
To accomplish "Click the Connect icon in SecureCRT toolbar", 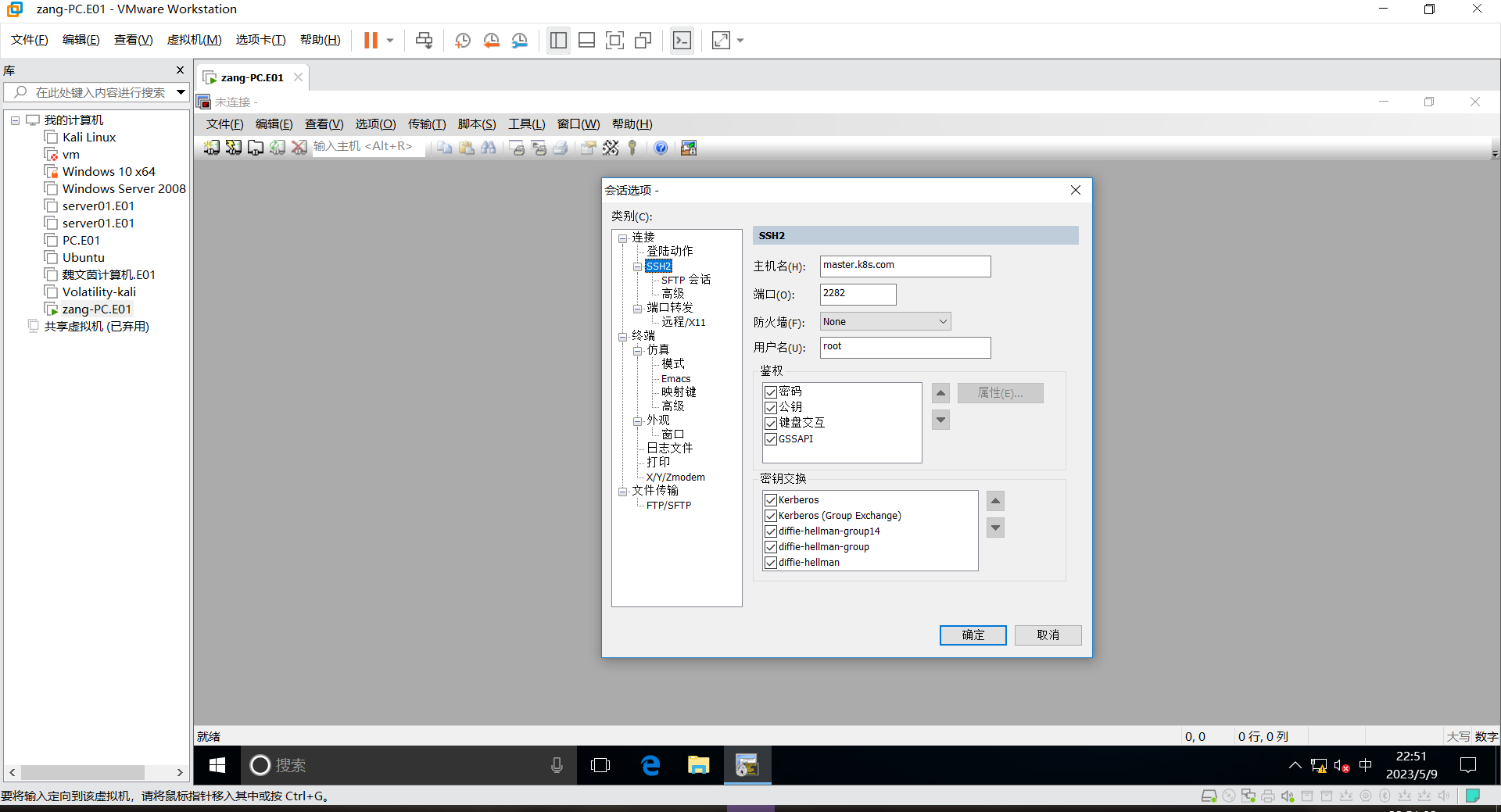I will pos(212,148).
